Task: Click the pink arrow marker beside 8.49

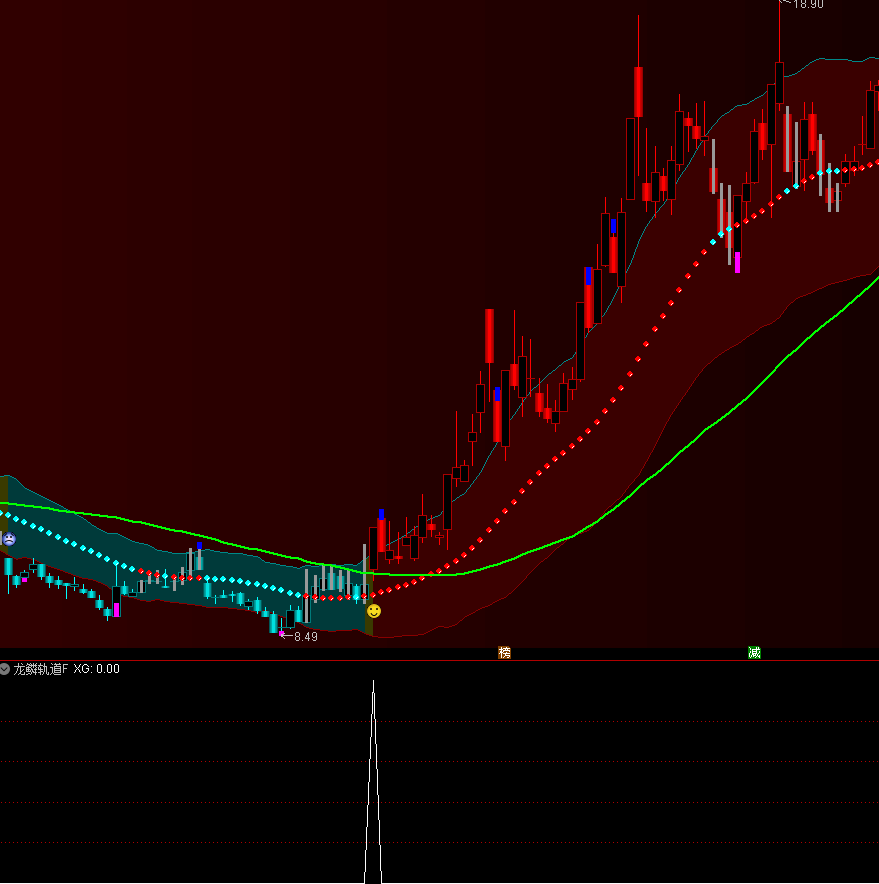Action: point(283,635)
